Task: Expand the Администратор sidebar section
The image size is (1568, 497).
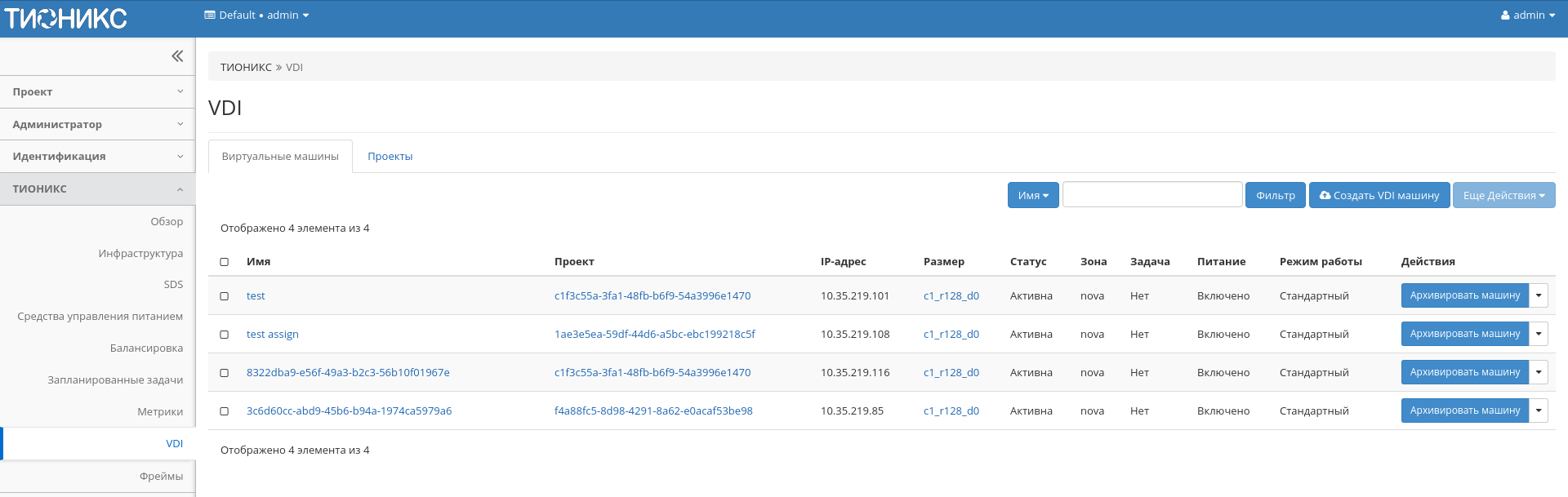Action: tap(97, 124)
